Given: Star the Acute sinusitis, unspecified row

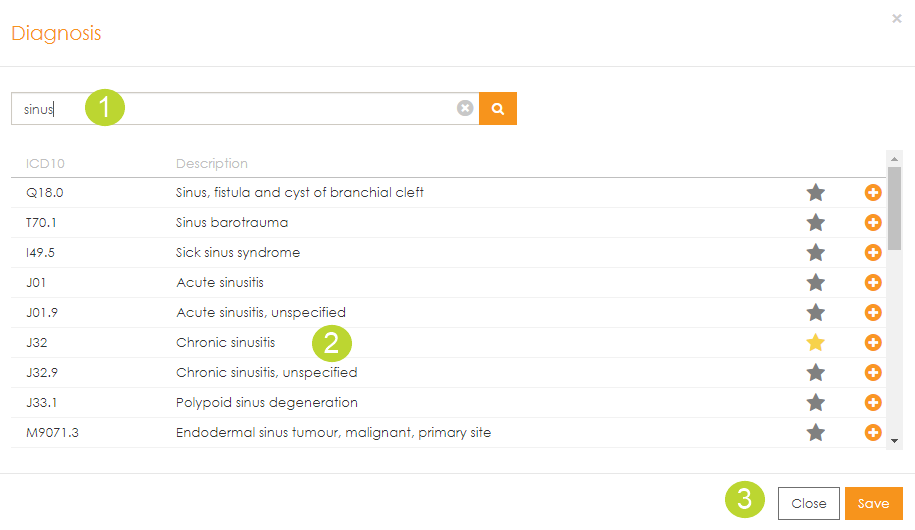Looking at the screenshot, I should (816, 313).
